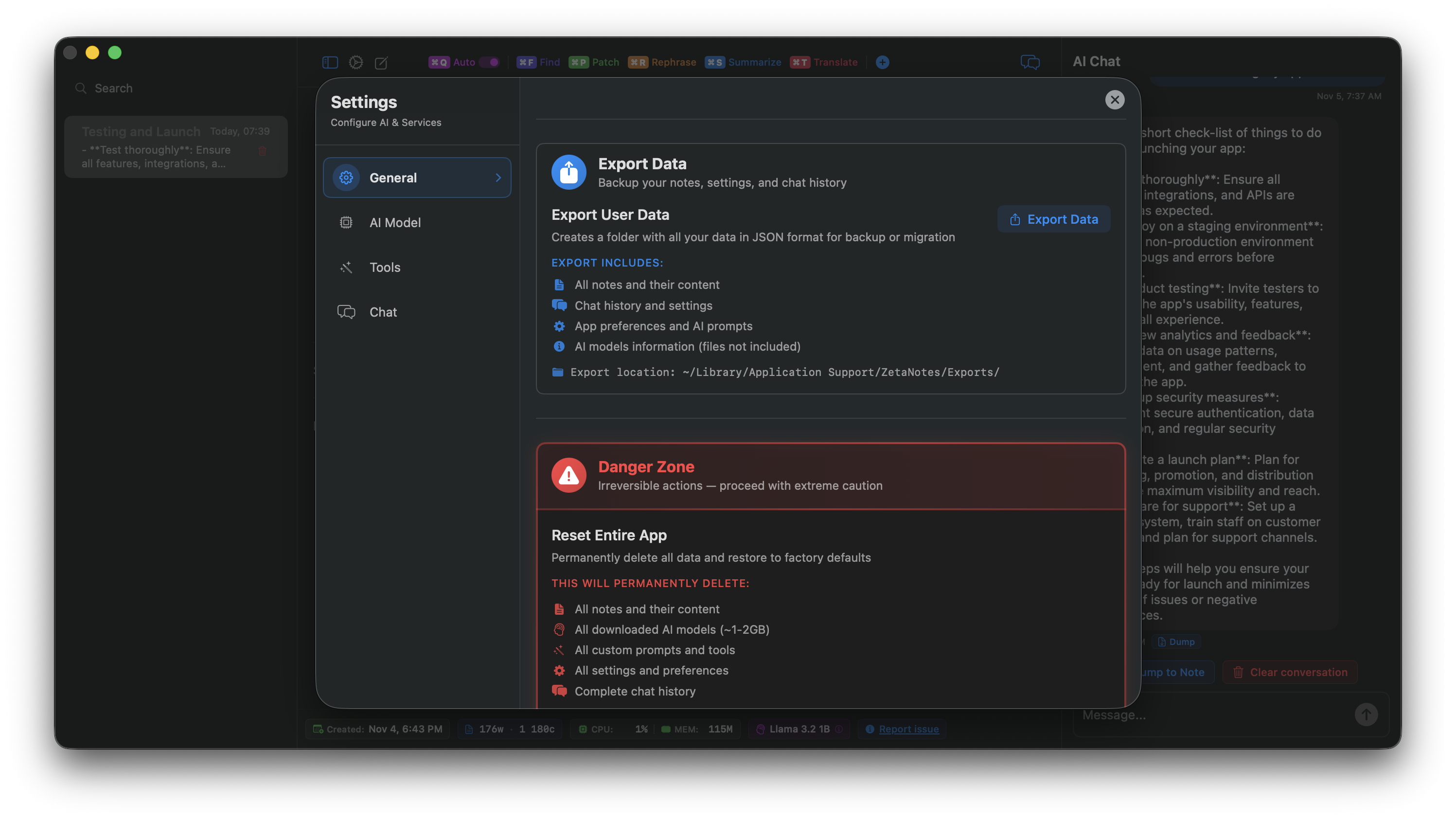This screenshot has width=1456, height=821.
Task: Open settings gear icon in toolbar
Action: [355, 62]
